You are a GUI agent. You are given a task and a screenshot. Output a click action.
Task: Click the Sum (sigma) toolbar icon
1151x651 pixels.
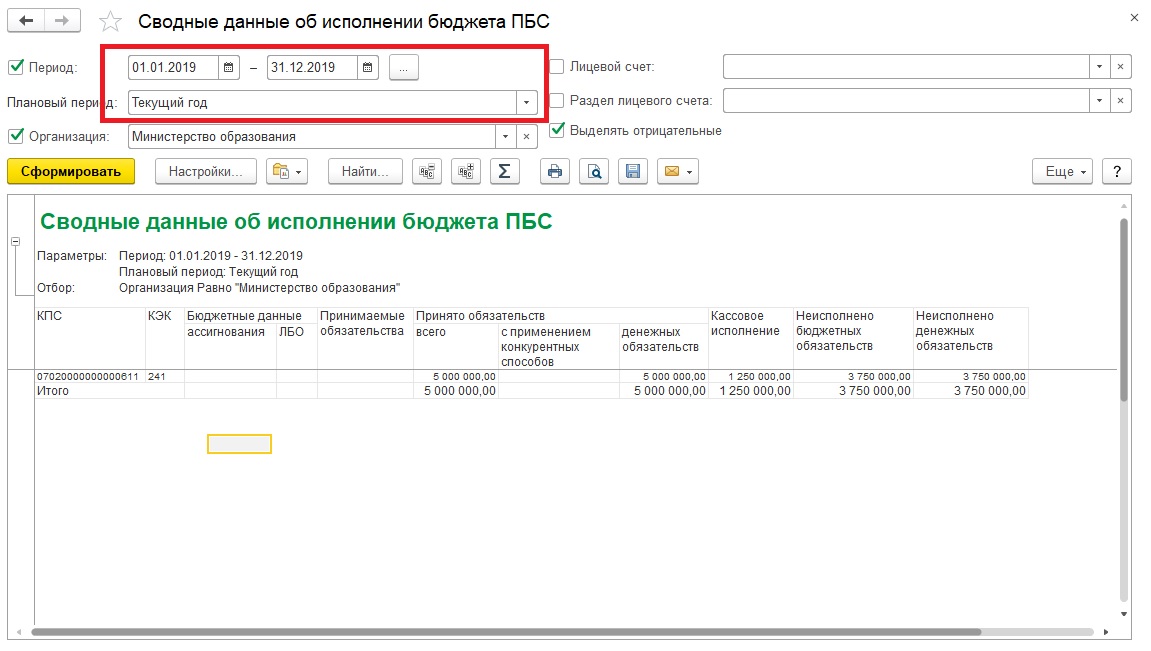(504, 172)
